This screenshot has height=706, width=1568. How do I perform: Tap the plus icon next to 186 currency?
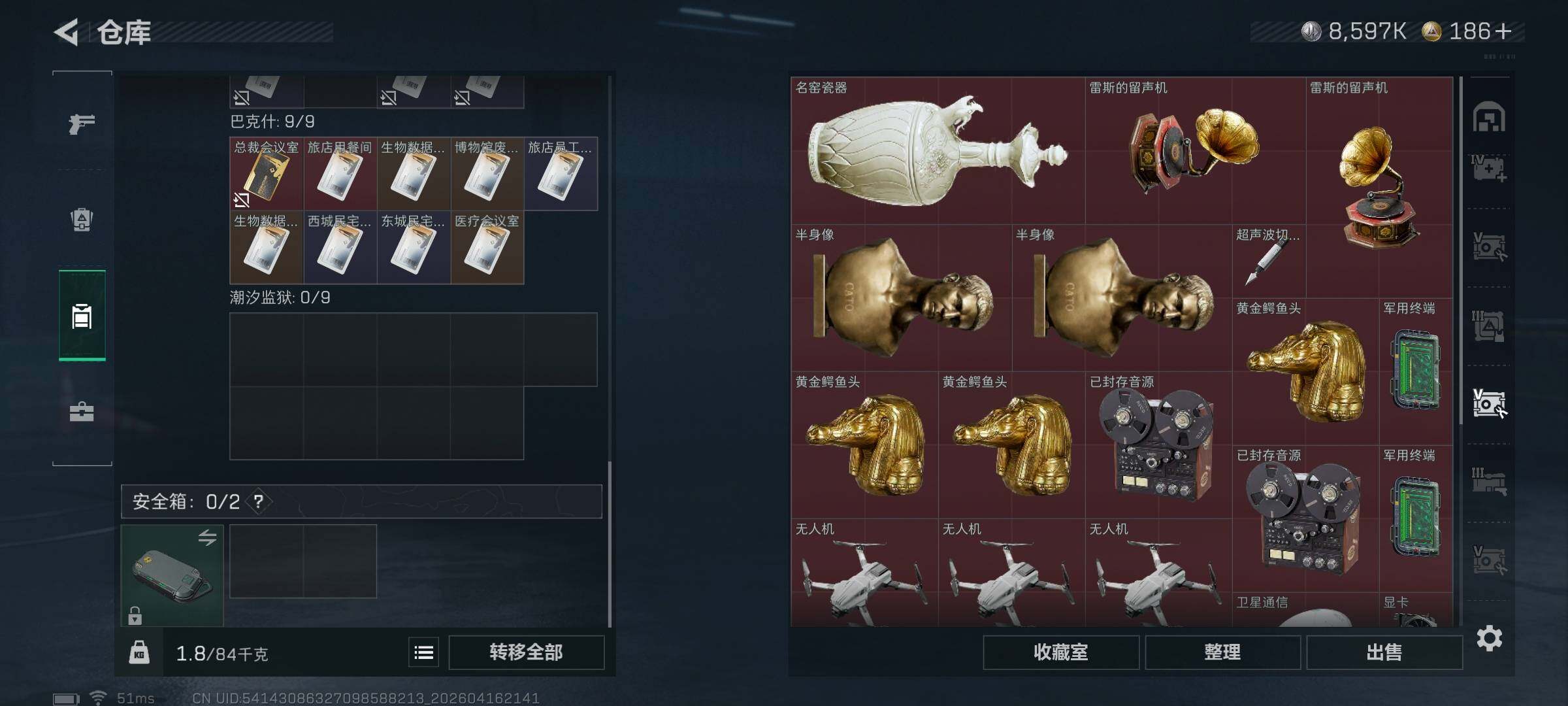pyautogui.click(x=1503, y=31)
